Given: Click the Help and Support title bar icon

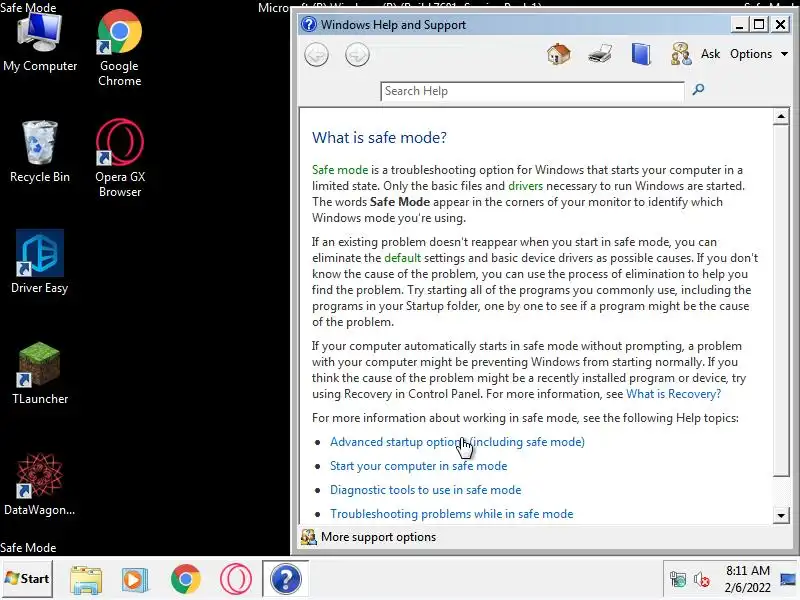Looking at the screenshot, I should (x=309, y=24).
